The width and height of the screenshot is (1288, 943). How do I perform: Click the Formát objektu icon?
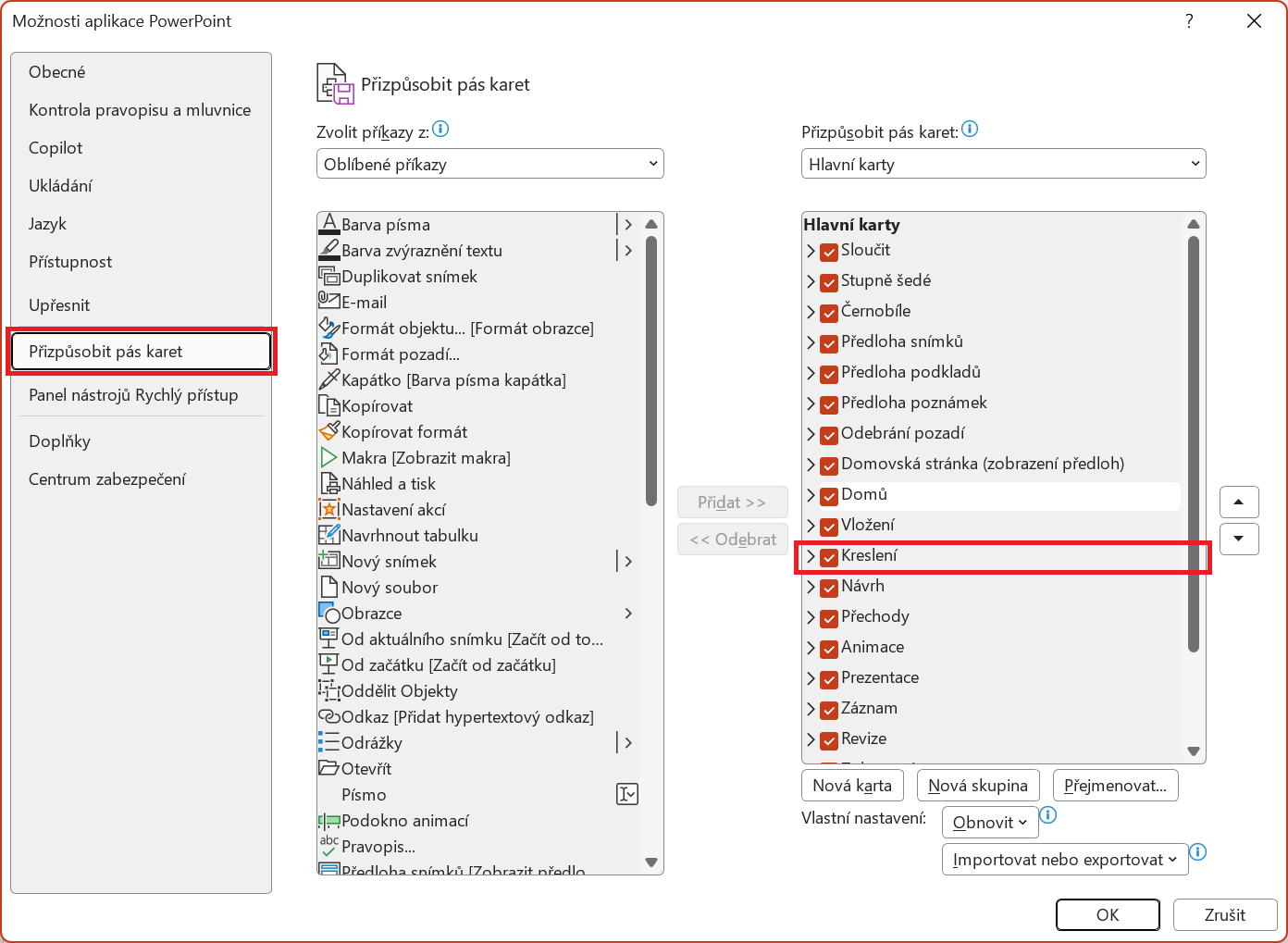329,328
